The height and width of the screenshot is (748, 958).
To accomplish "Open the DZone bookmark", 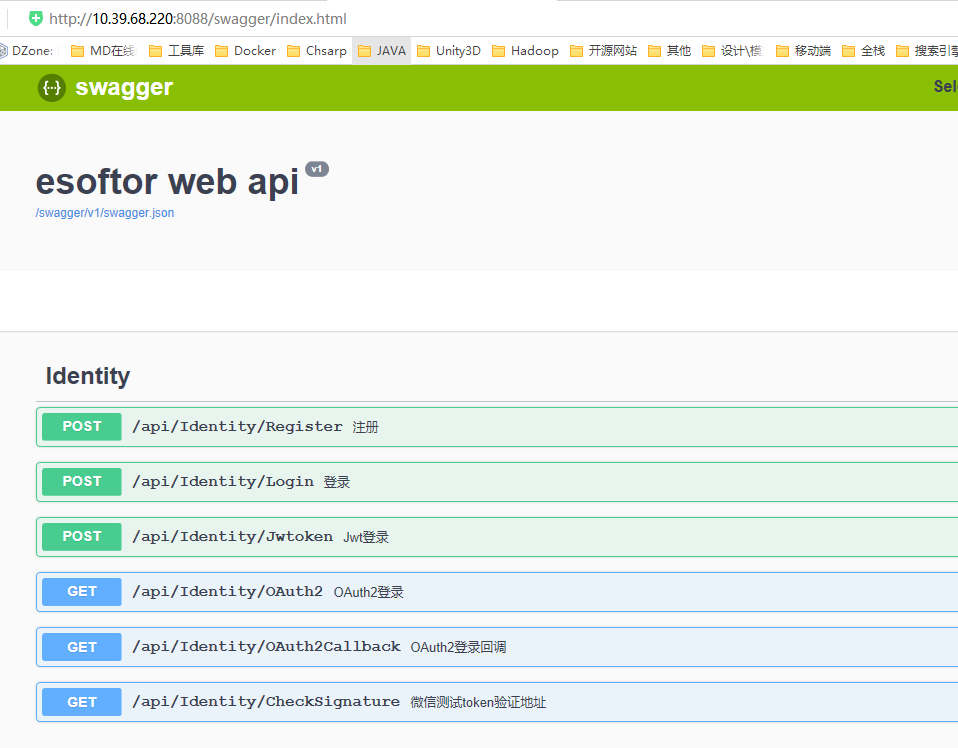I will [27, 51].
